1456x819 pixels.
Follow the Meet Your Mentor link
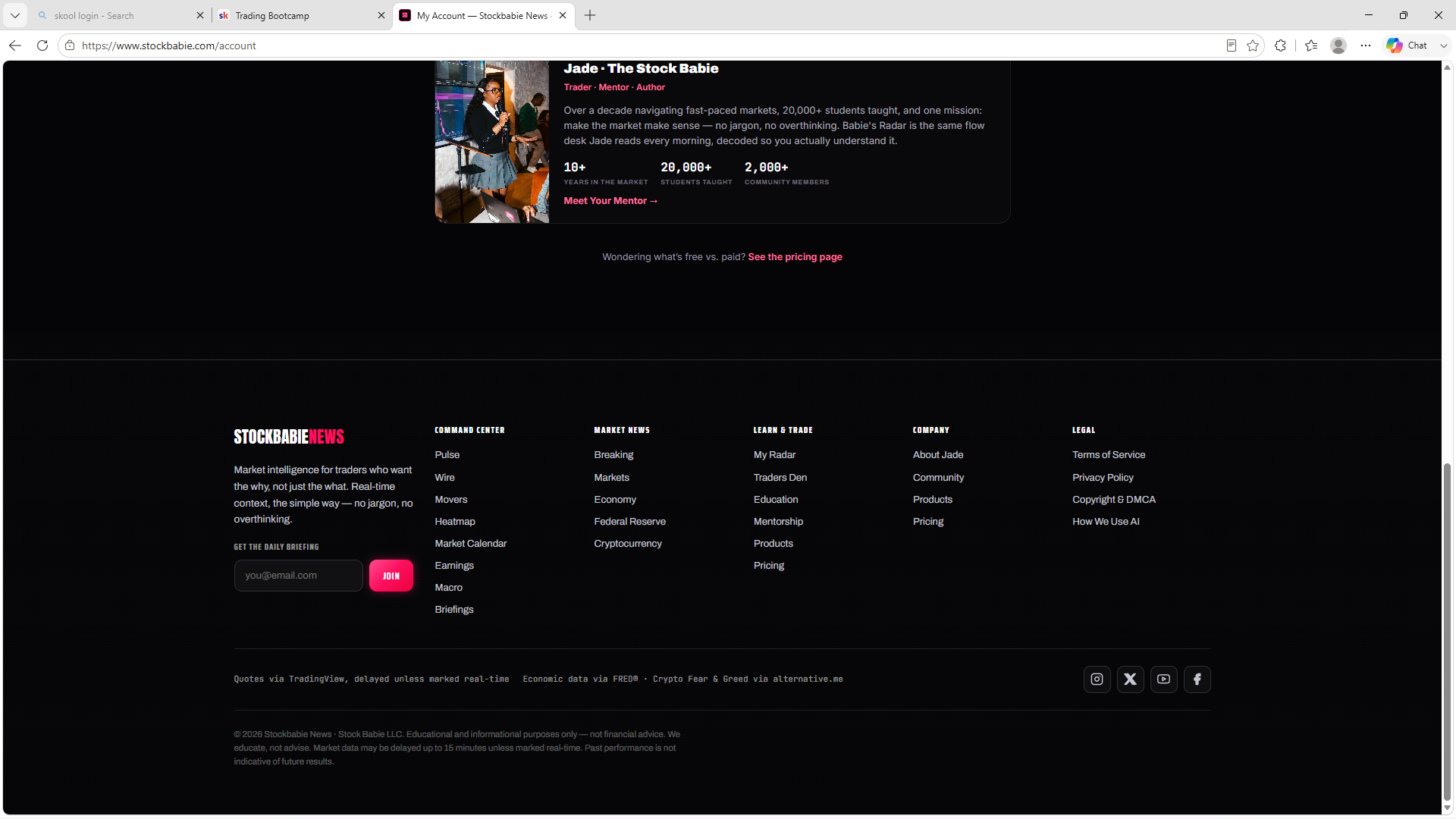click(x=610, y=201)
